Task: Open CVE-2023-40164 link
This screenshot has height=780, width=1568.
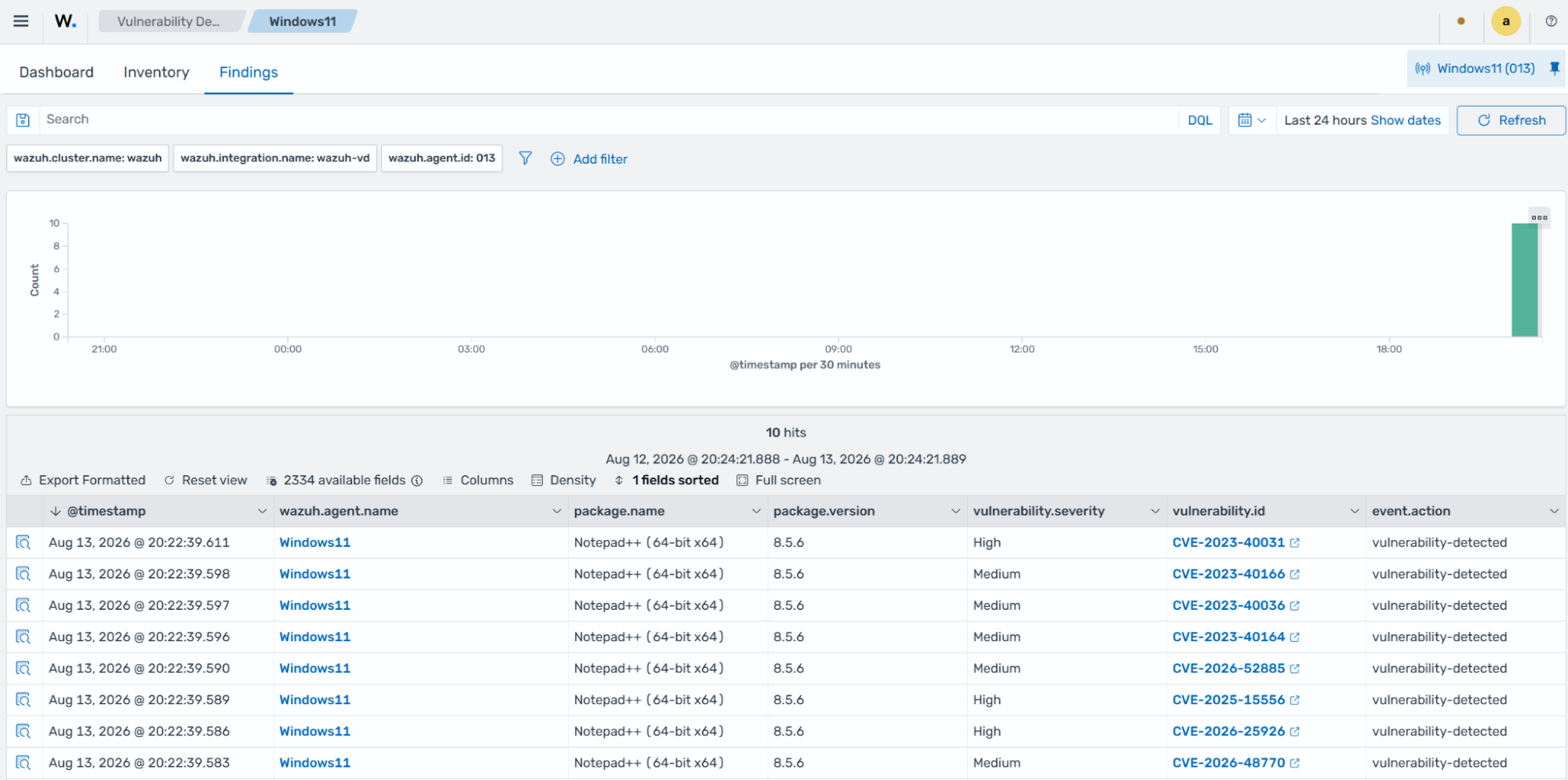Action: coord(1228,637)
